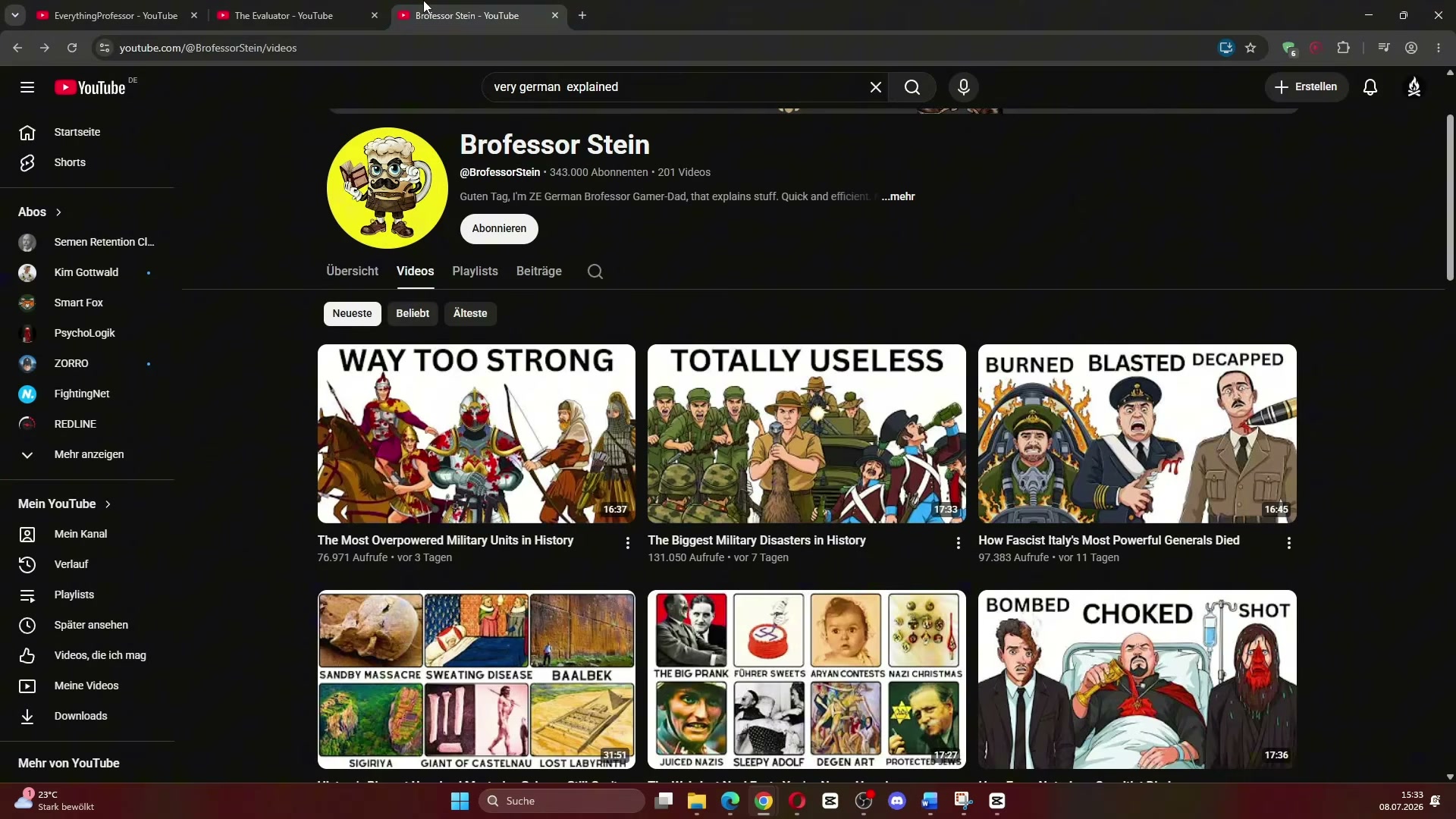
Task: Go back in browser history
Action: click(17, 48)
